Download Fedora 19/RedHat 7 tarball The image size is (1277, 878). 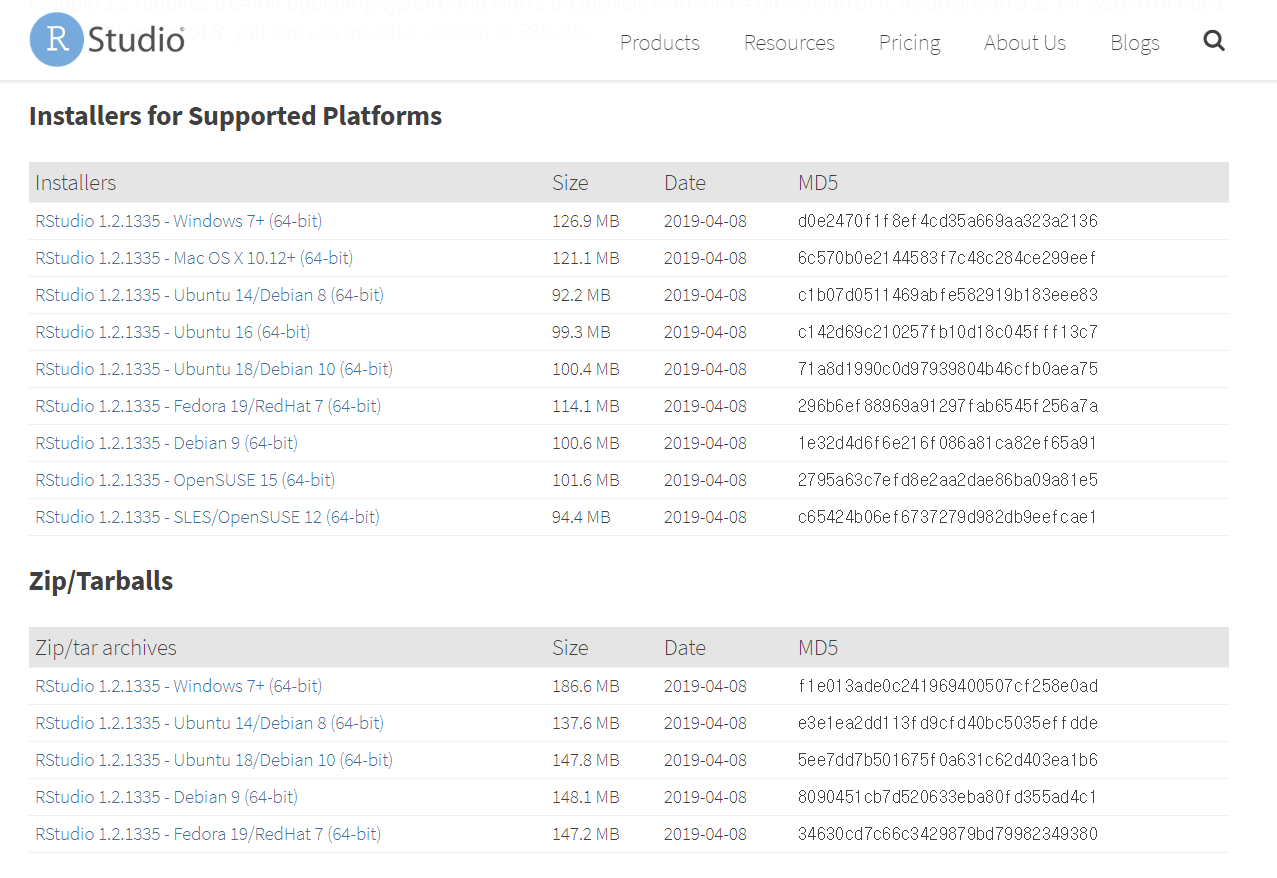(x=208, y=834)
